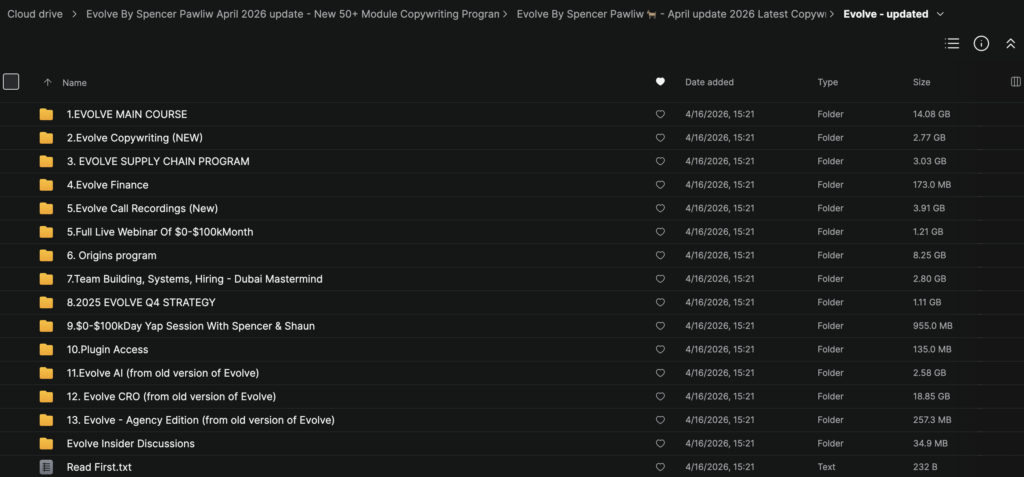
Task: Open 2.Evolve Copywriting (NEW) folder
Action: point(134,138)
